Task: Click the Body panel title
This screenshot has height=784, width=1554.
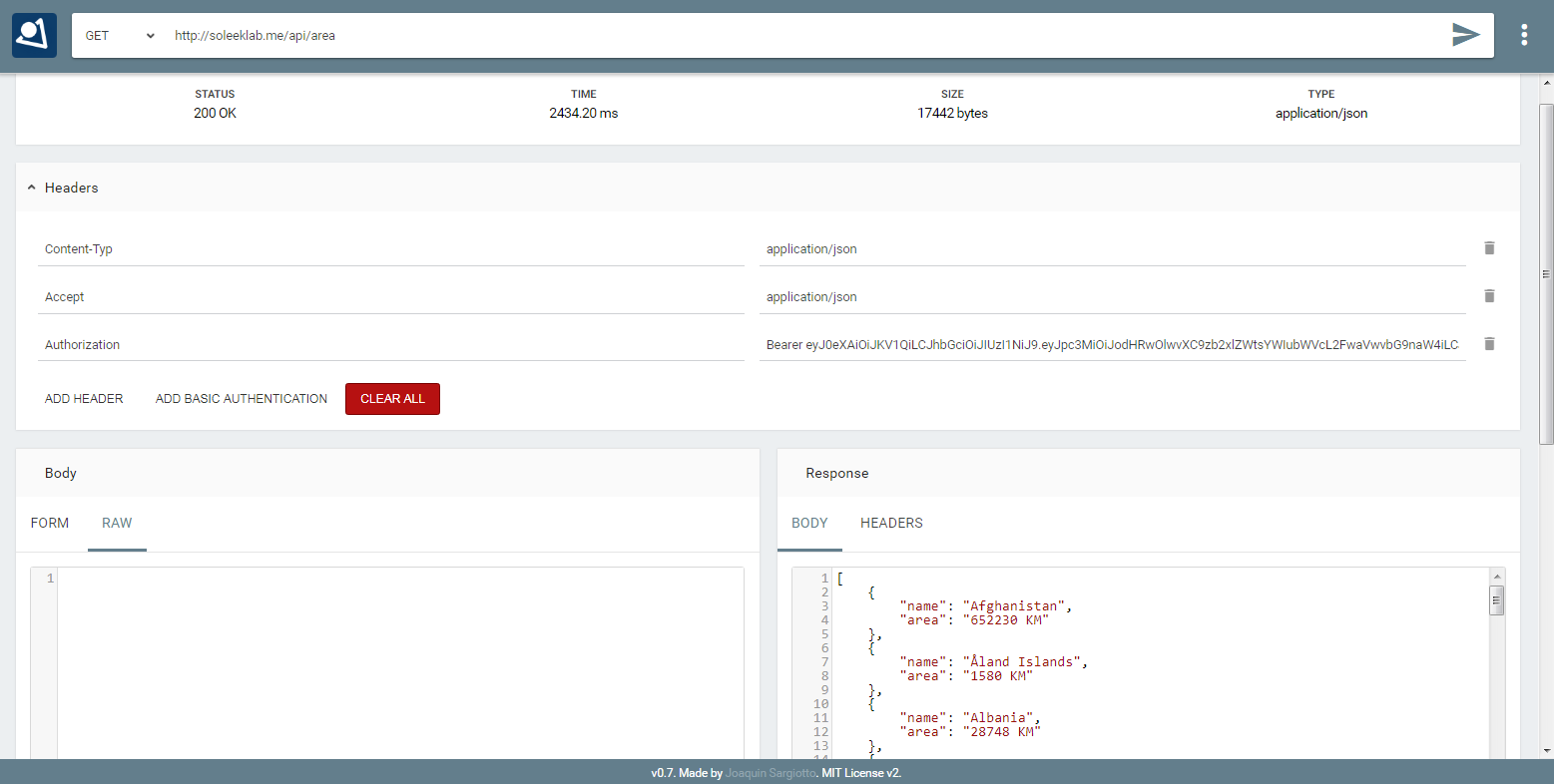Action: 61,473
